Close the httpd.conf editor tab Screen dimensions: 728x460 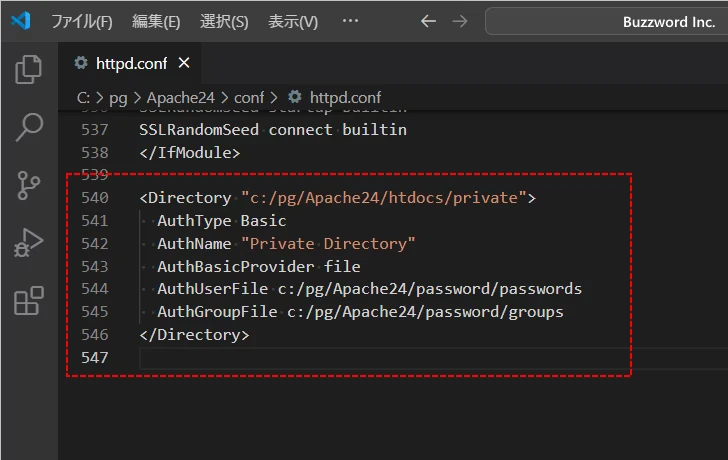click(x=184, y=63)
